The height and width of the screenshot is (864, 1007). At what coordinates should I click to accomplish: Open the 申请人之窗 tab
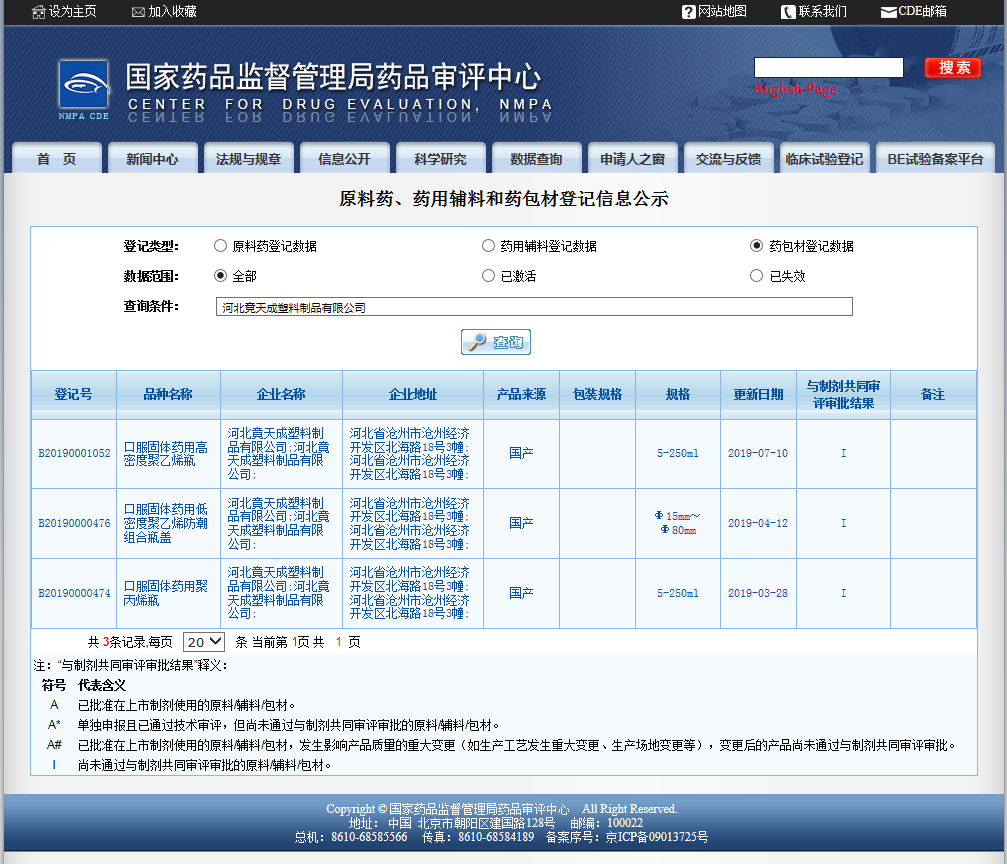click(633, 159)
